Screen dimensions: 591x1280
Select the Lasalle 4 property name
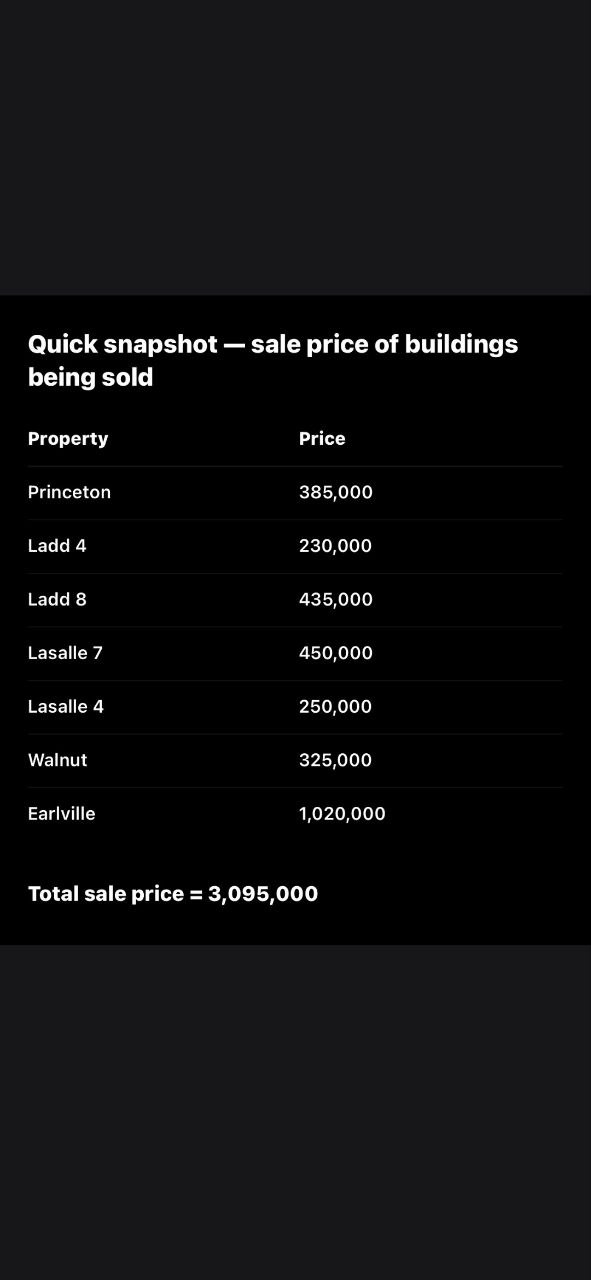coord(66,706)
